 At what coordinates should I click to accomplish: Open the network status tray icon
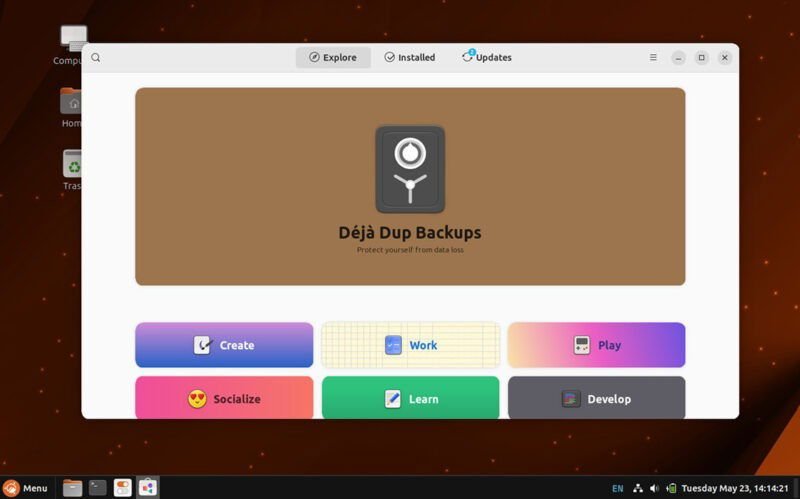pyautogui.click(x=637, y=488)
